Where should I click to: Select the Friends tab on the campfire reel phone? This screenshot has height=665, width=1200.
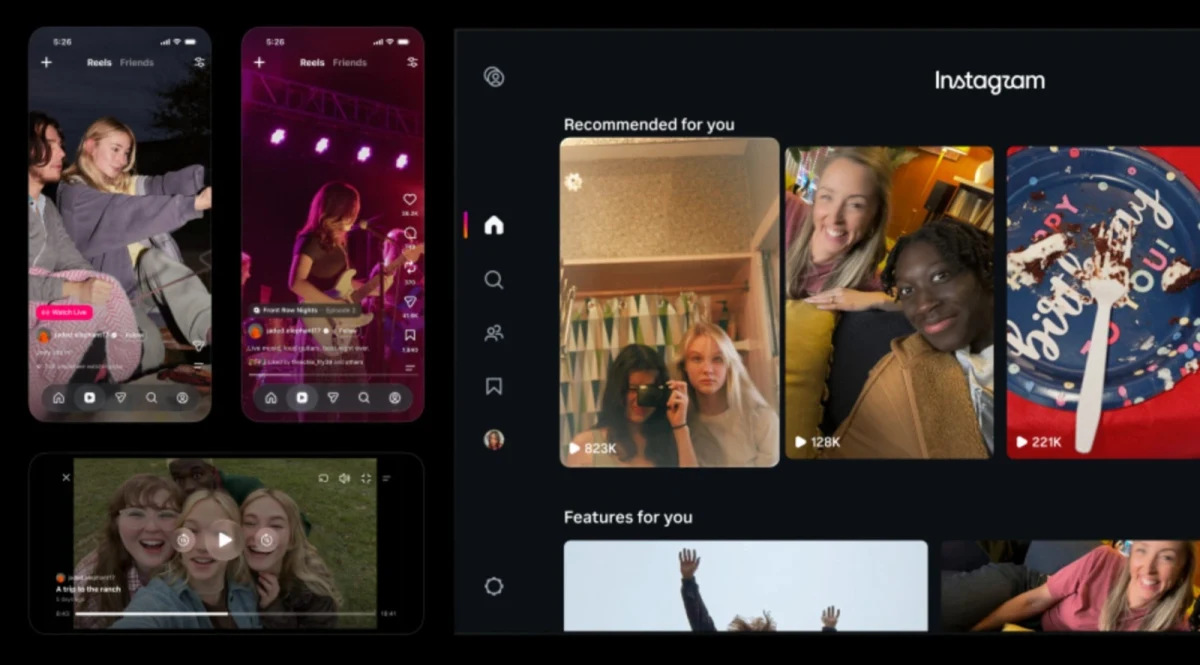tap(137, 62)
